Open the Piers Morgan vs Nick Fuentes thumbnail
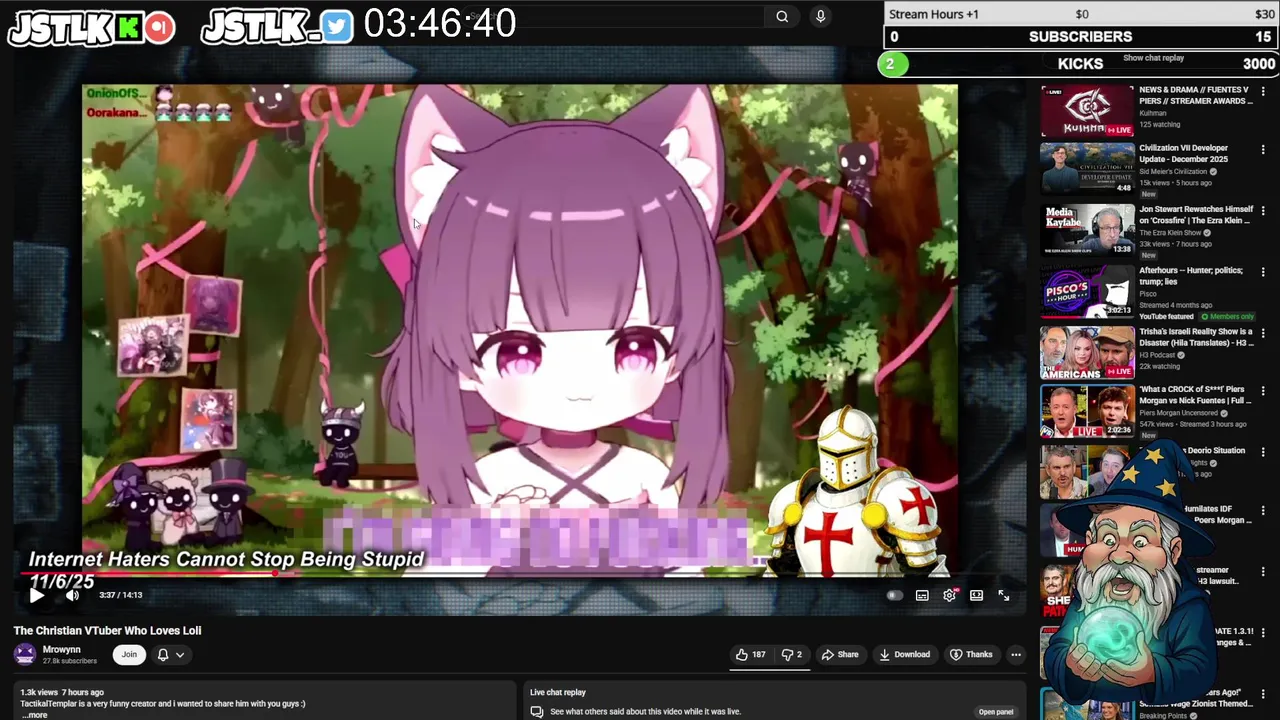 [1087, 413]
